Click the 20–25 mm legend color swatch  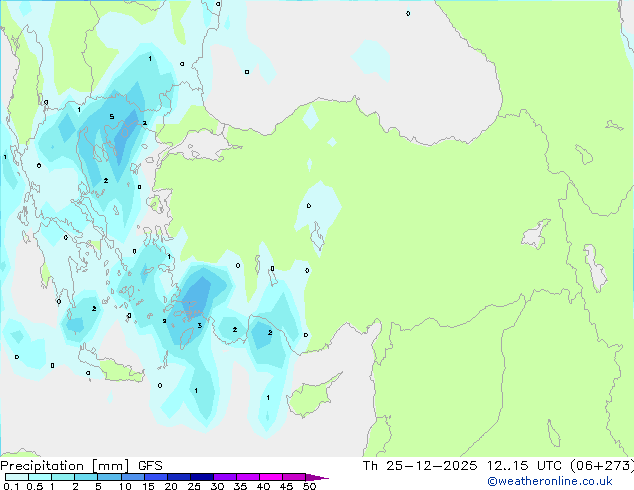click(x=179, y=477)
